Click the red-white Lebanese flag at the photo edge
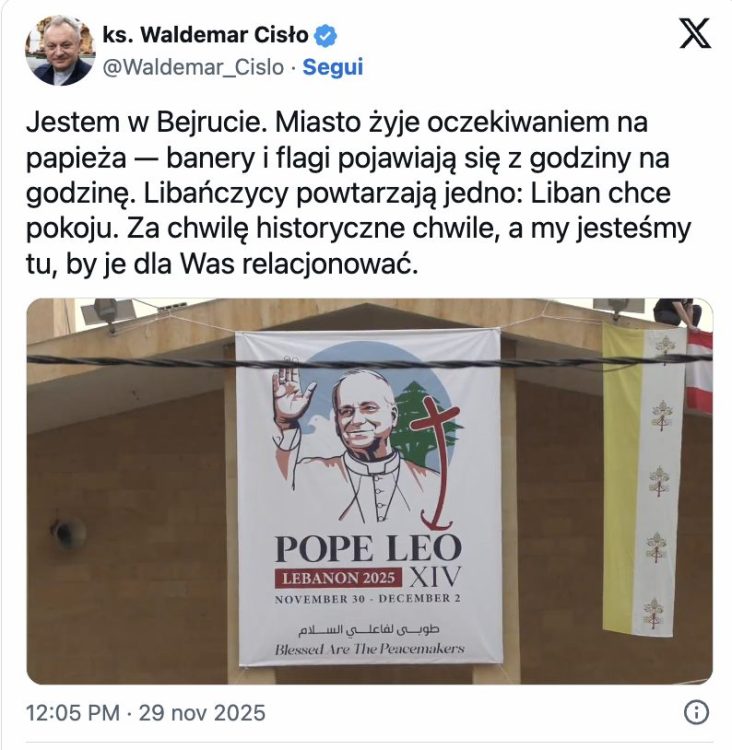This screenshot has height=750, width=732. (699, 371)
